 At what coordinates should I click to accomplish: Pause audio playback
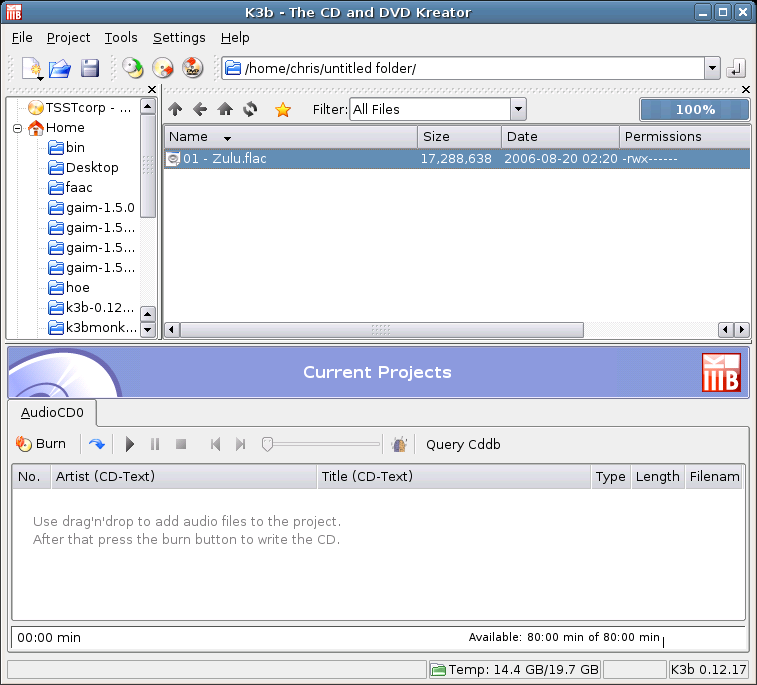(155, 444)
